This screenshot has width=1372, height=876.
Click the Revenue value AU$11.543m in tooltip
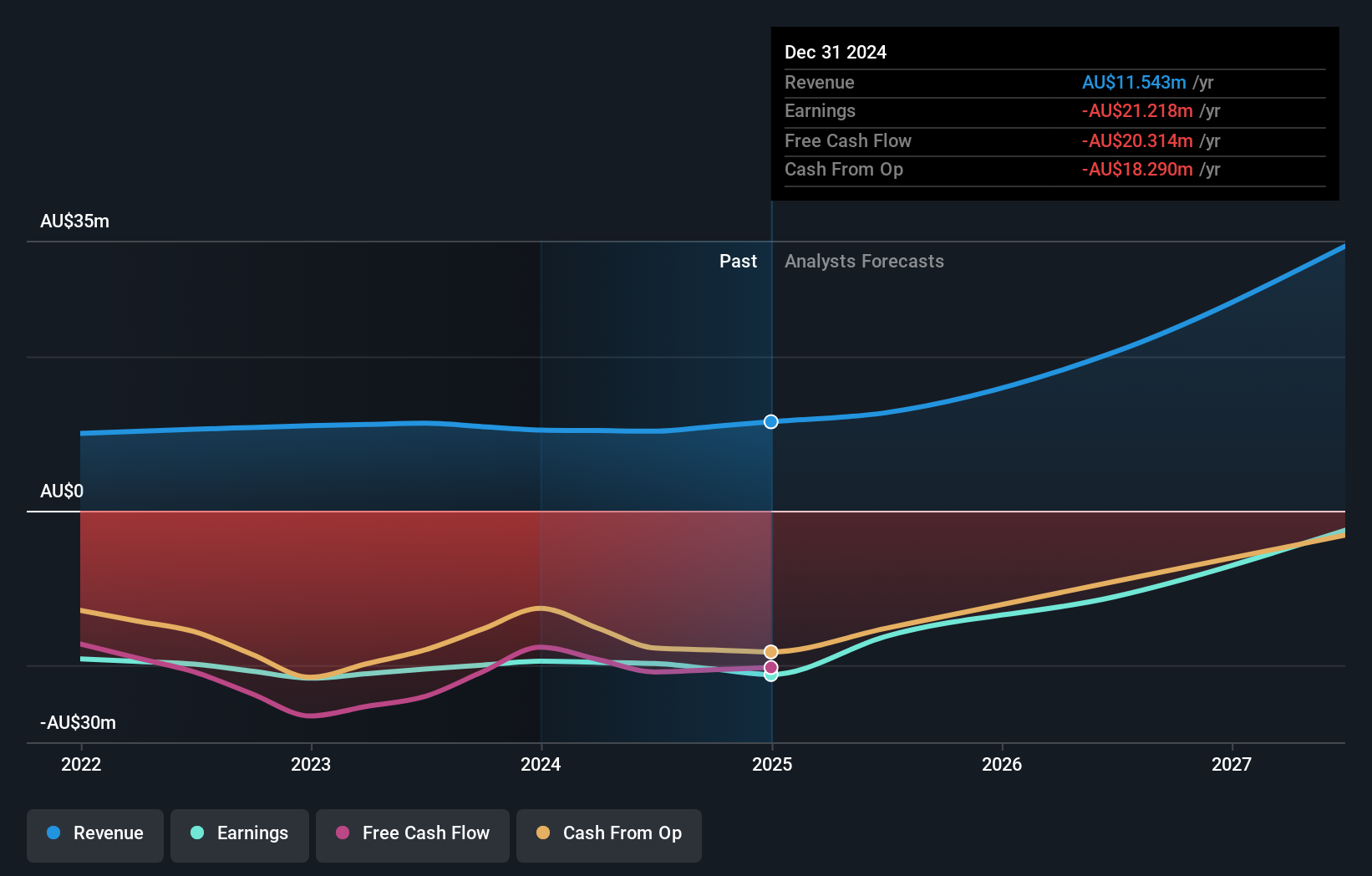(1136, 82)
